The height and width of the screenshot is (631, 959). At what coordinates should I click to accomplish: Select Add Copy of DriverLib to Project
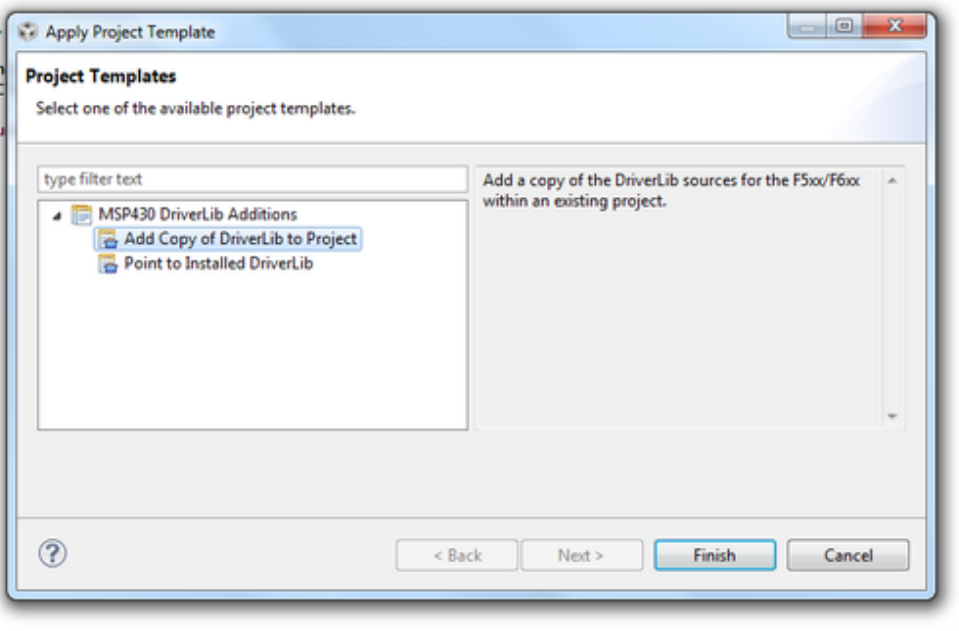coord(240,240)
